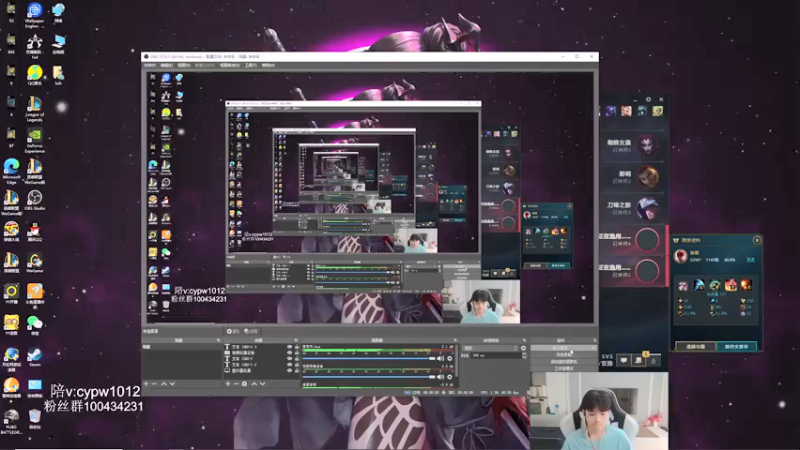Remove selected source with minus icon
This screenshot has width=800, height=450.
[x=236, y=384]
